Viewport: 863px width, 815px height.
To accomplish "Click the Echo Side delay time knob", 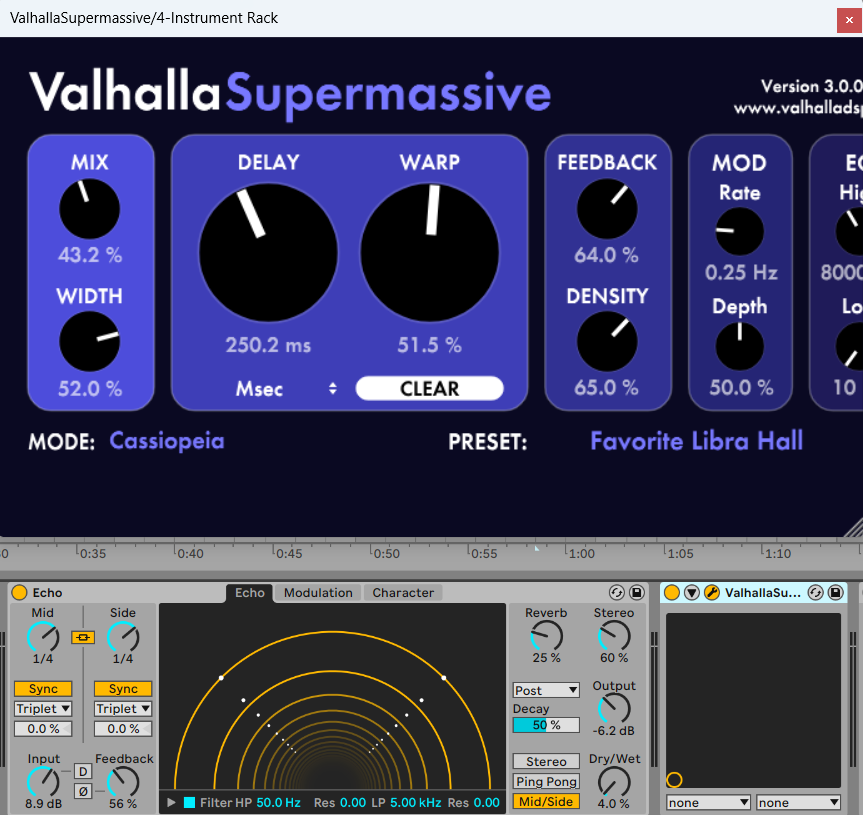I will [123, 637].
